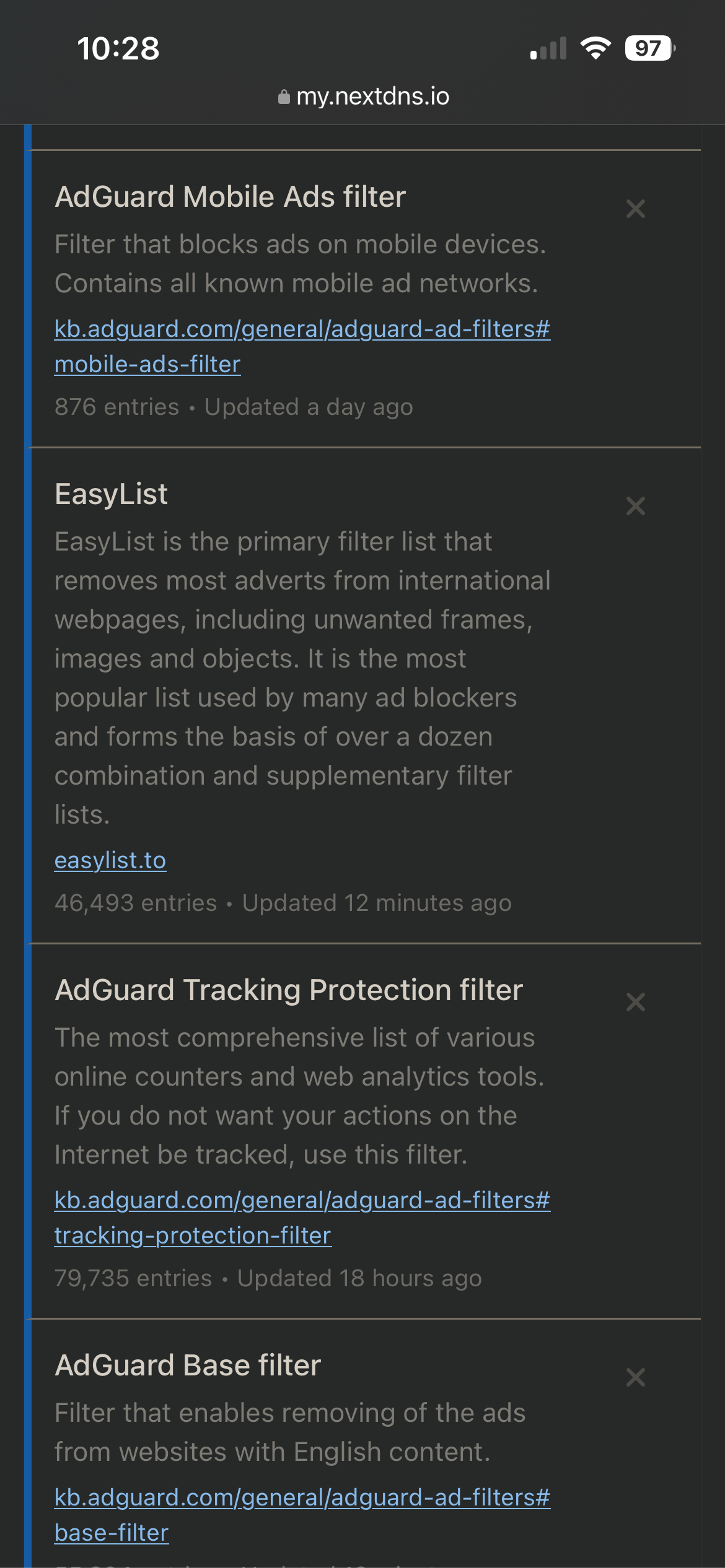Remove the EasyList blocklist entry
725x1568 pixels.
(x=635, y=506)
